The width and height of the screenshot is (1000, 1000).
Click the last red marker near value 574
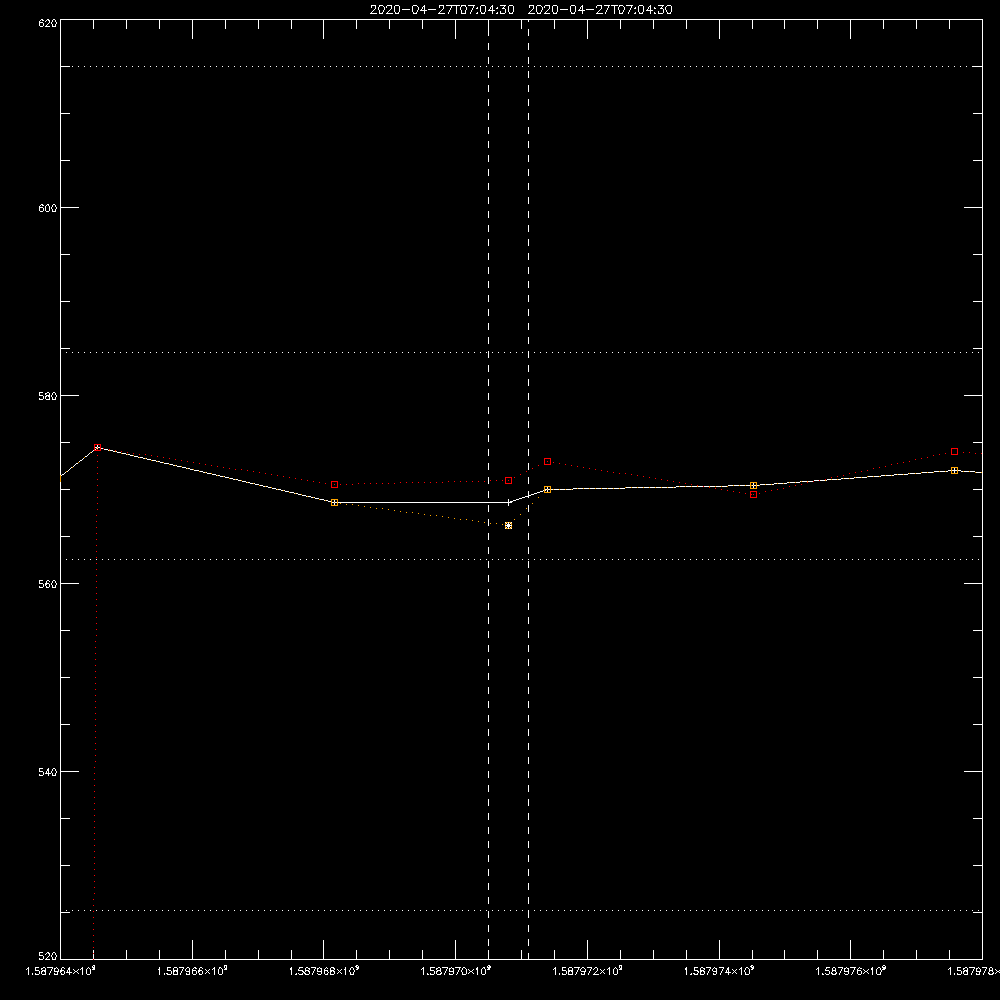click(x=954, y=452)
